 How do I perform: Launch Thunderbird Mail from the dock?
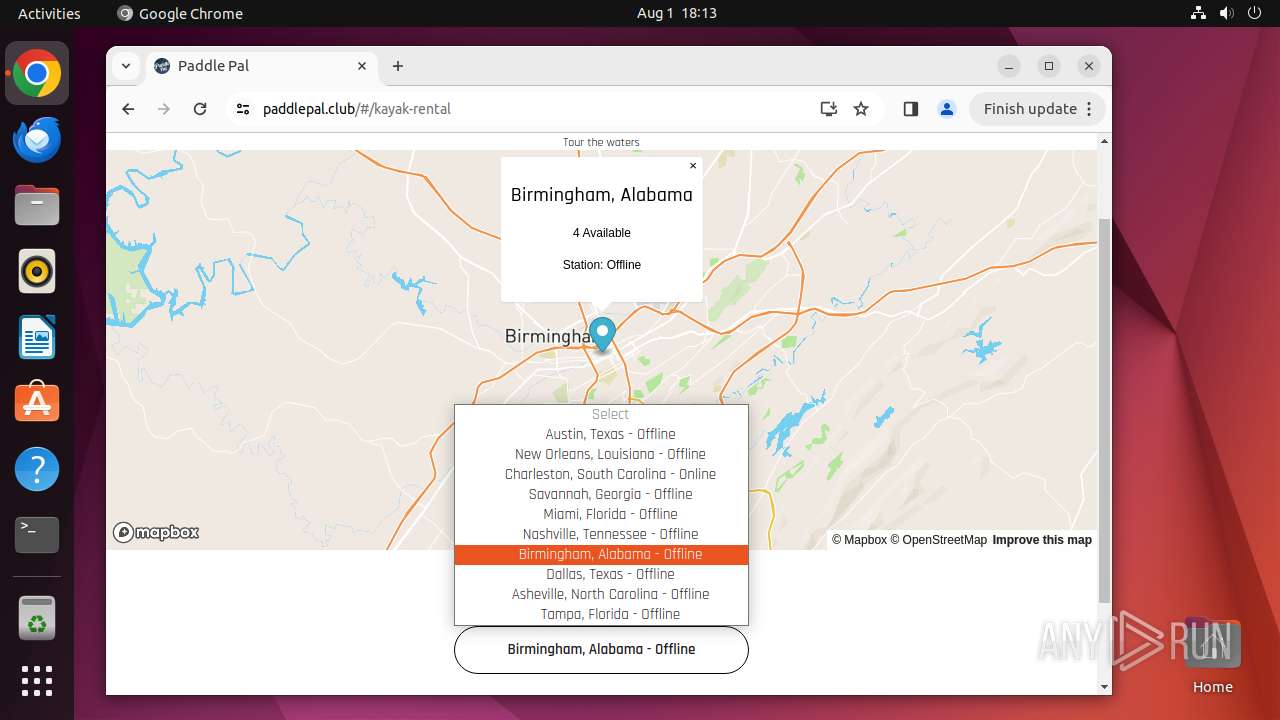click(37, 139)
